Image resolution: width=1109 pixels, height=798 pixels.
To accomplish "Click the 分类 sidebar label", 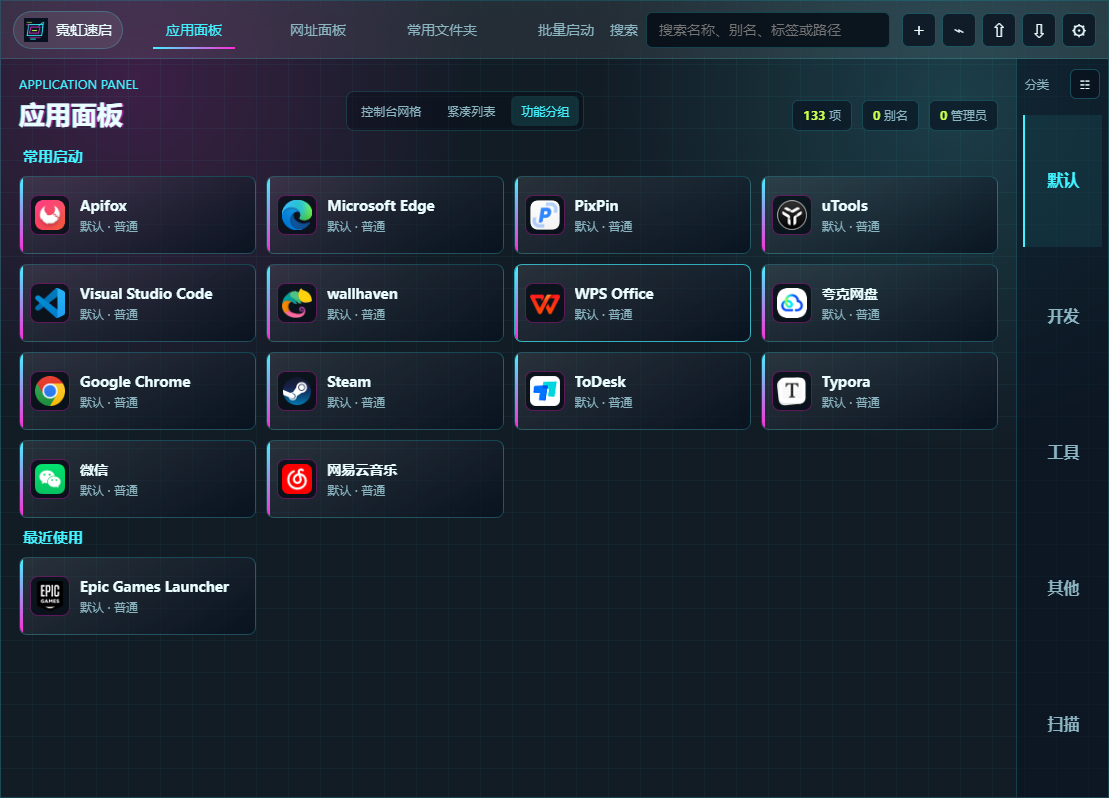I will pyautogui.click(x=1036, y=85).
